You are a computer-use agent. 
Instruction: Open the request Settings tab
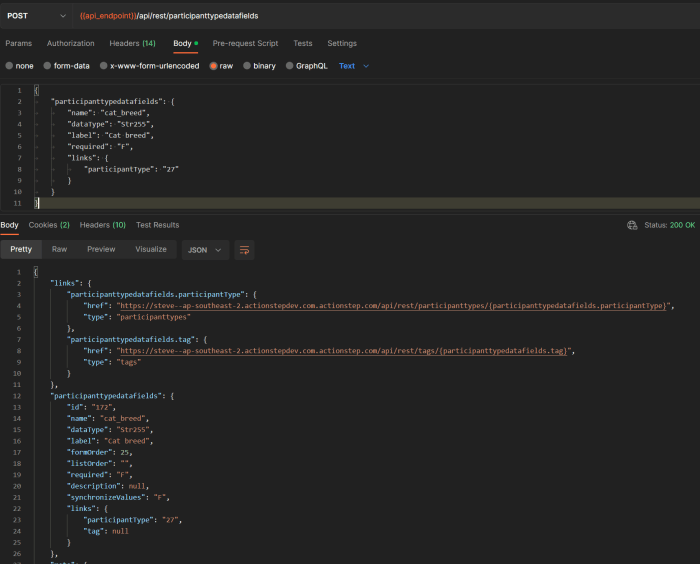[342, 43]
